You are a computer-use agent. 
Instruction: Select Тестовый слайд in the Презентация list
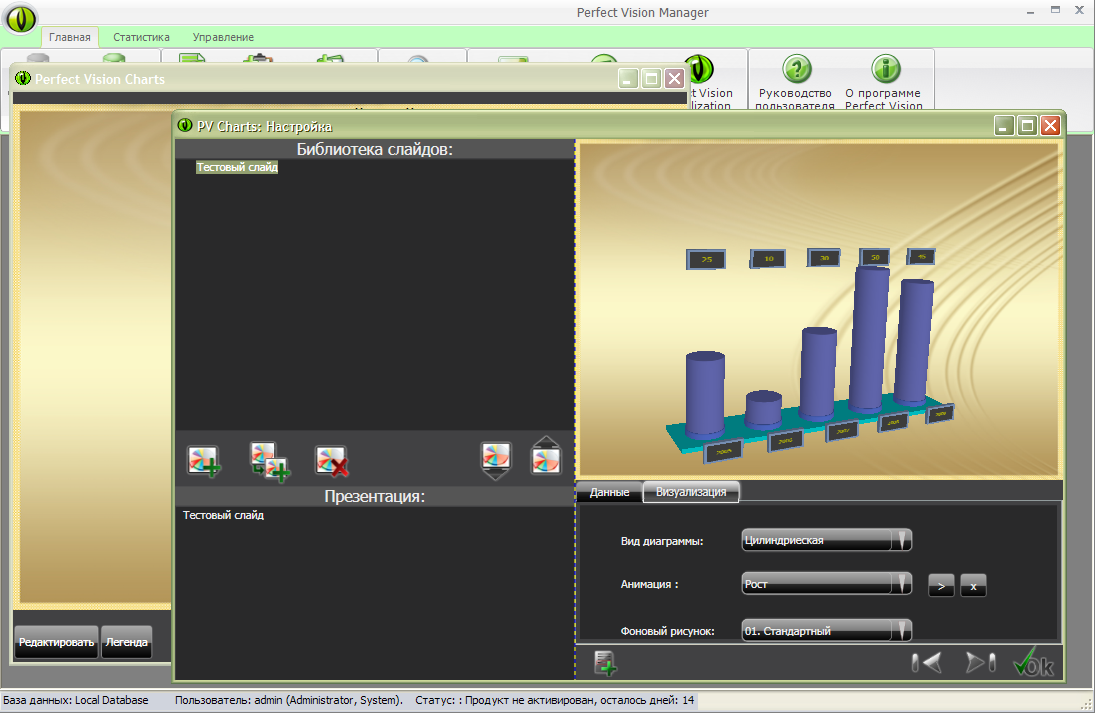pos(223,515)
